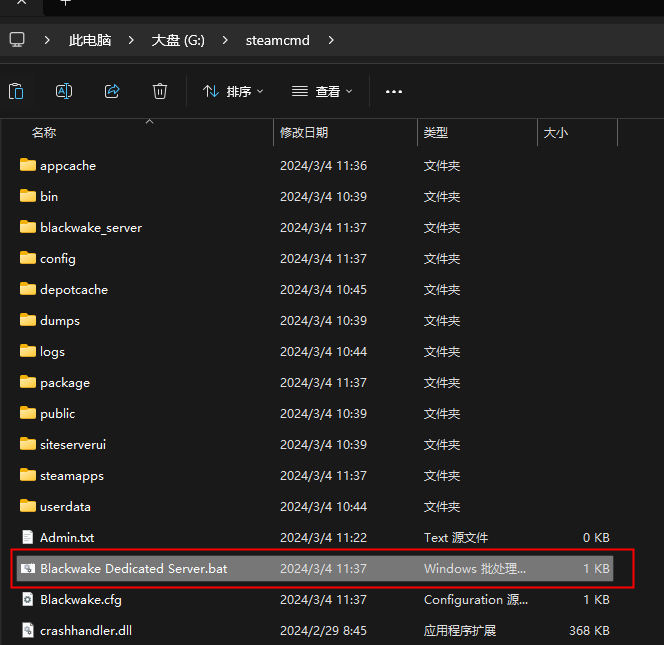Expand the chevron after the monitor icon
This screenshot has height=645, width=664.
click(x=47, y=40)
